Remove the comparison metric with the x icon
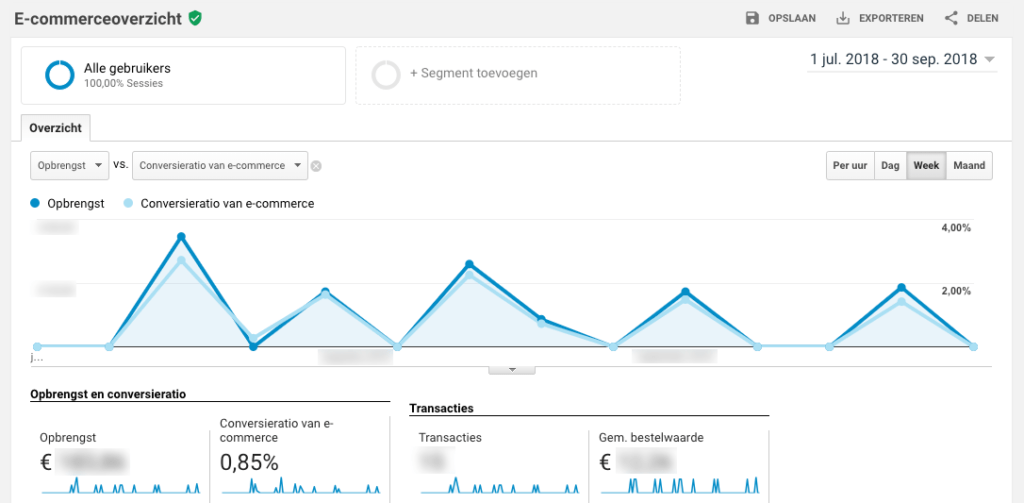1024x503 pixels. pos(316,167)
